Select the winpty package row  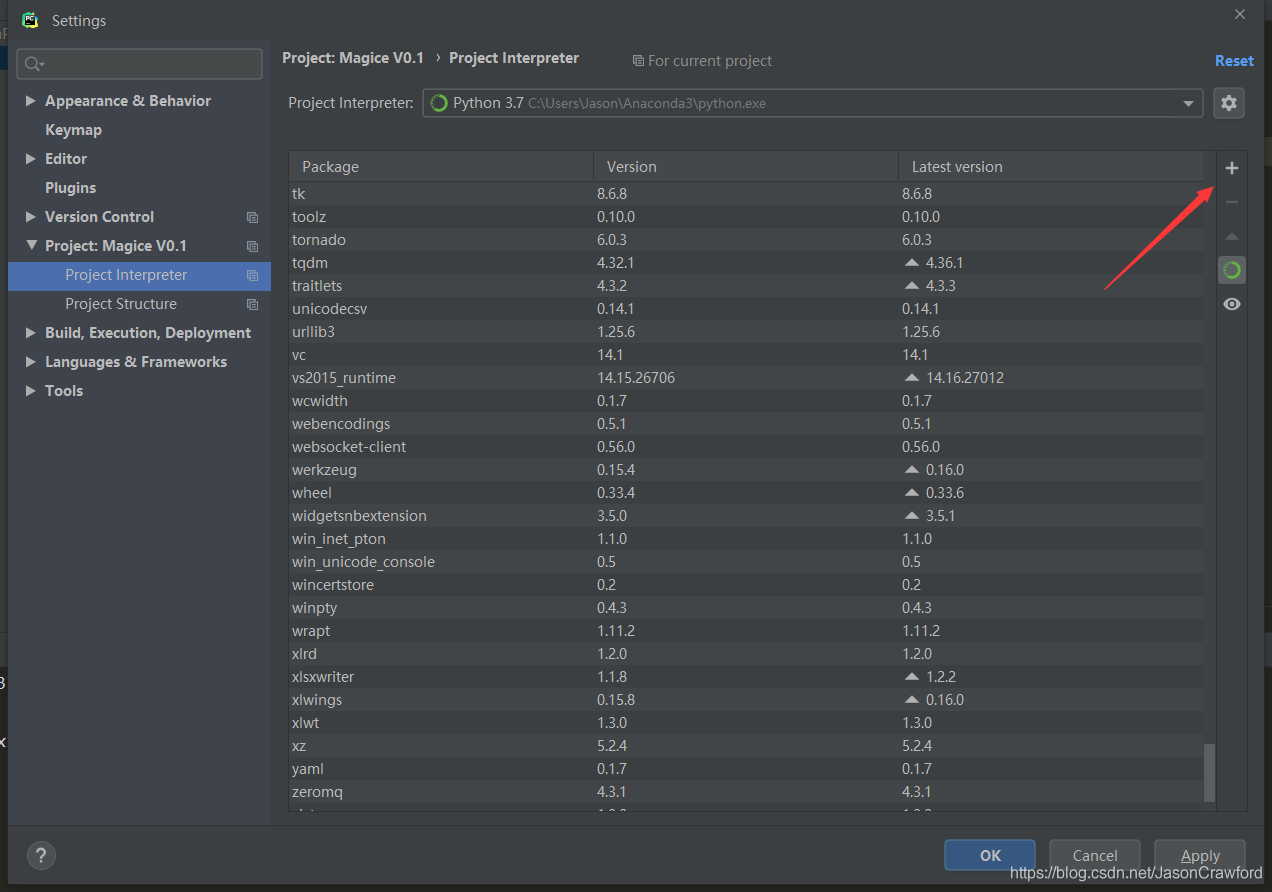click(x=746, y=608)
